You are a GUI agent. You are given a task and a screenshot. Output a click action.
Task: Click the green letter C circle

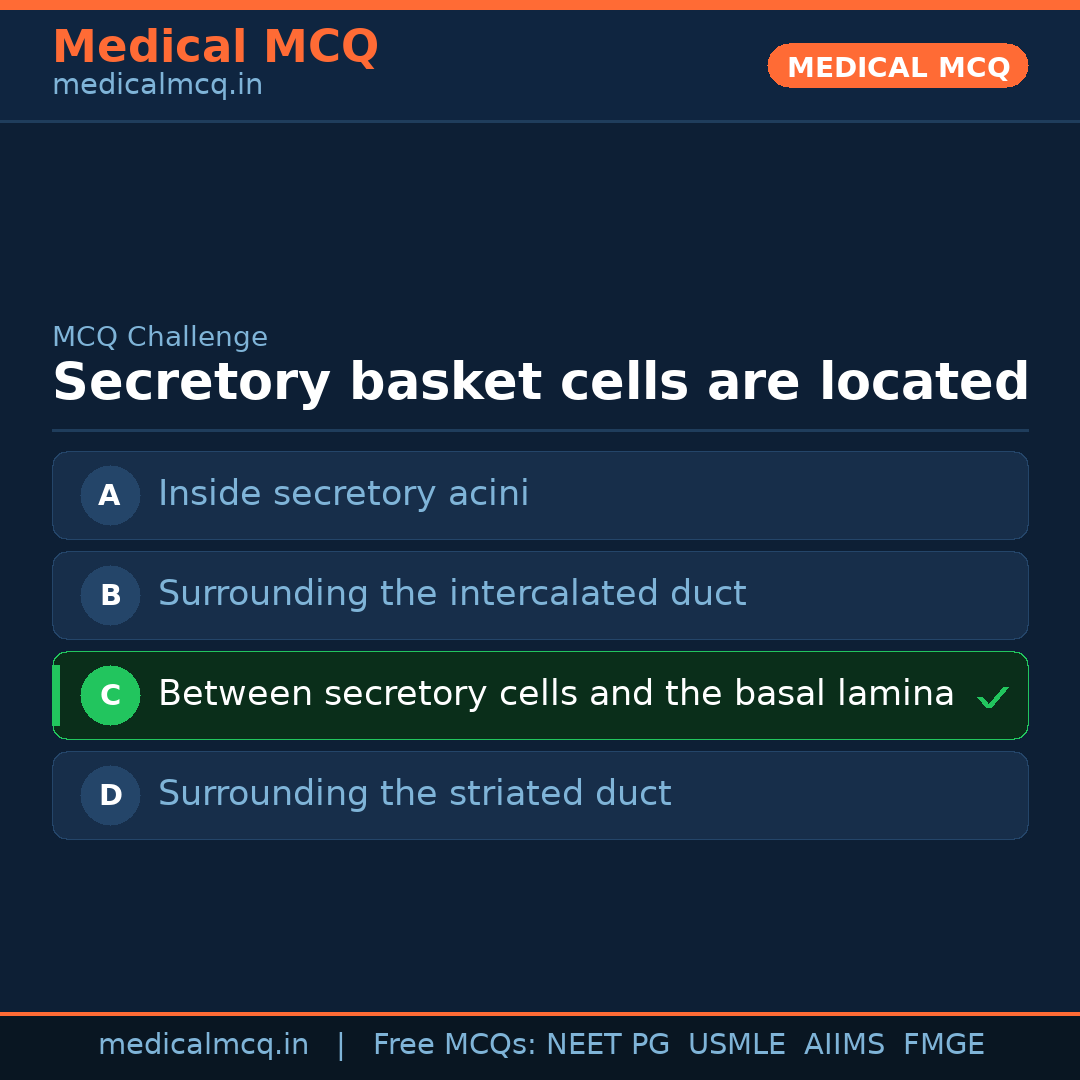coord(110,695)
